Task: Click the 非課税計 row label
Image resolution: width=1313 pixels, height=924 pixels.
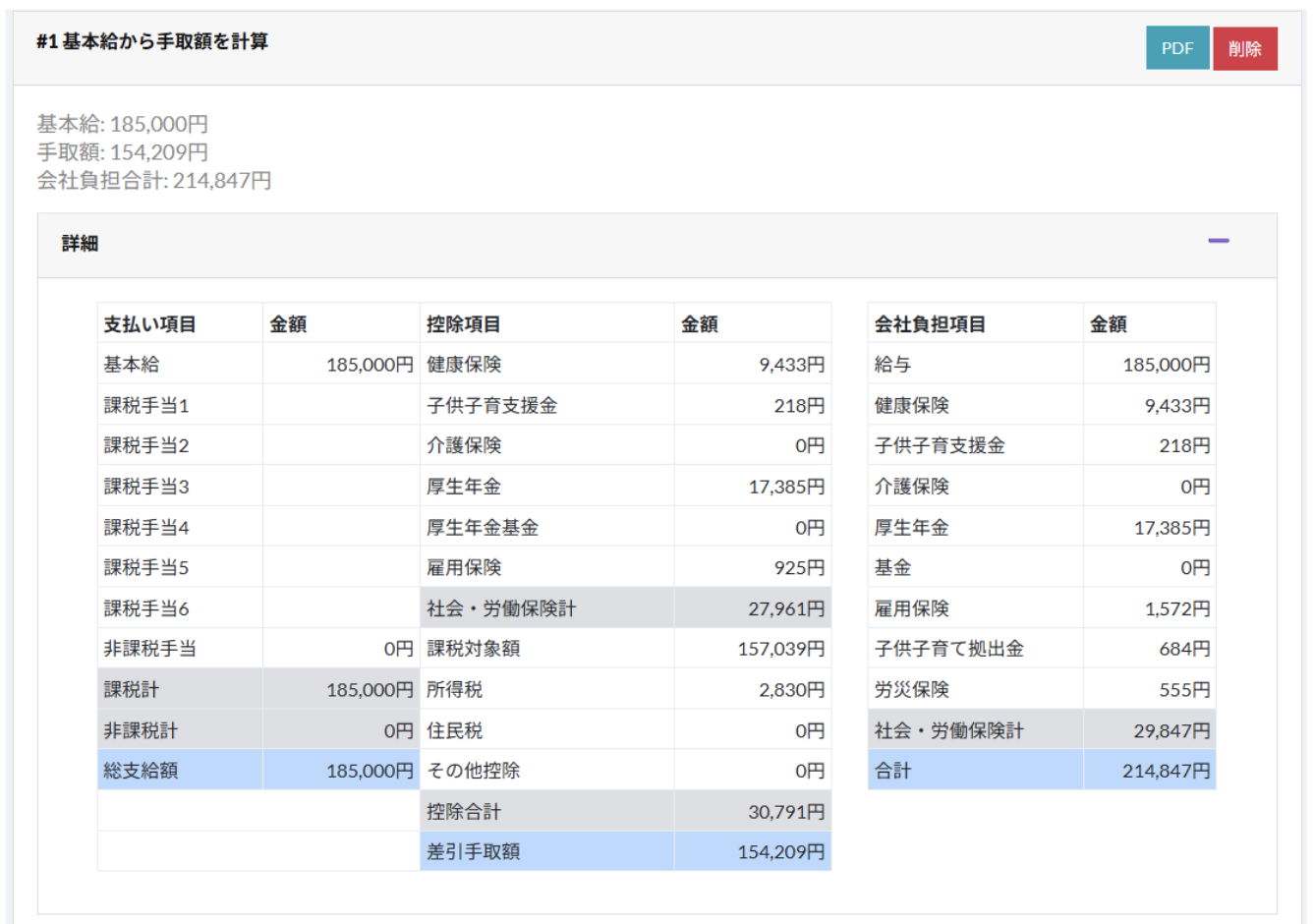Action: click(x=141, y=730)
